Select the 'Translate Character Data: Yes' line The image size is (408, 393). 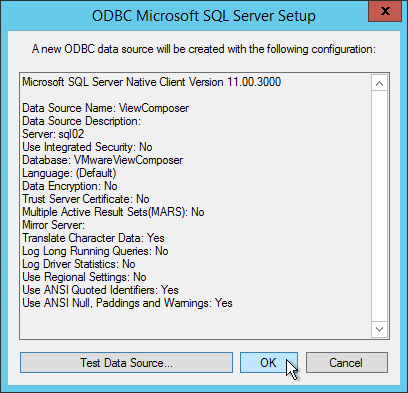click(x=93, y=238)
